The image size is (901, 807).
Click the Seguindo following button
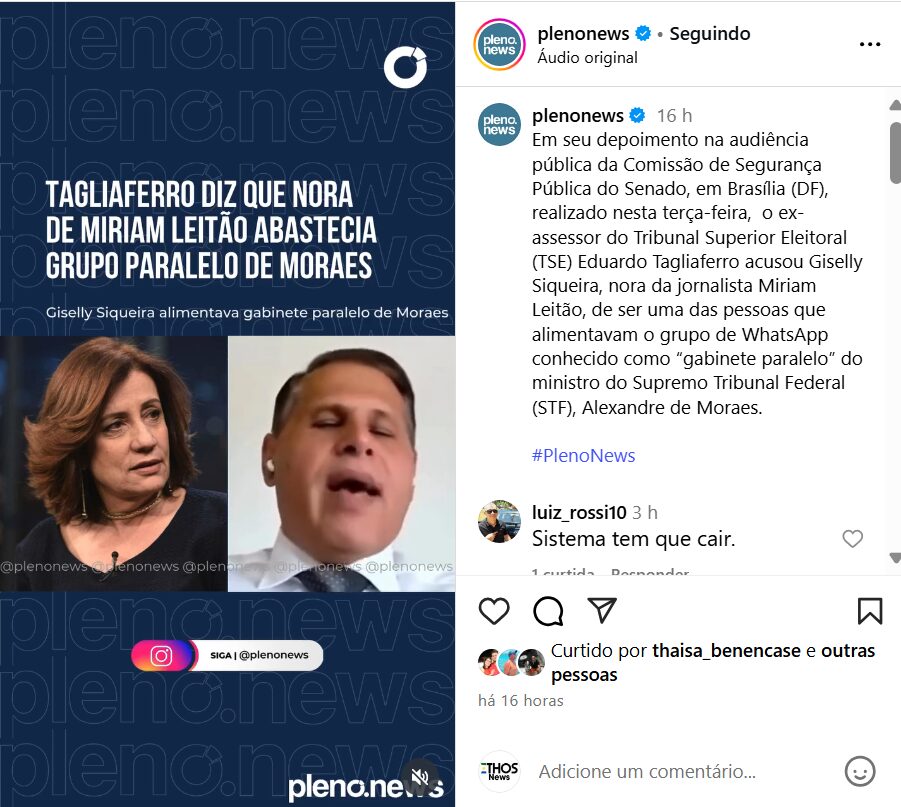click(x=710, y=33)
